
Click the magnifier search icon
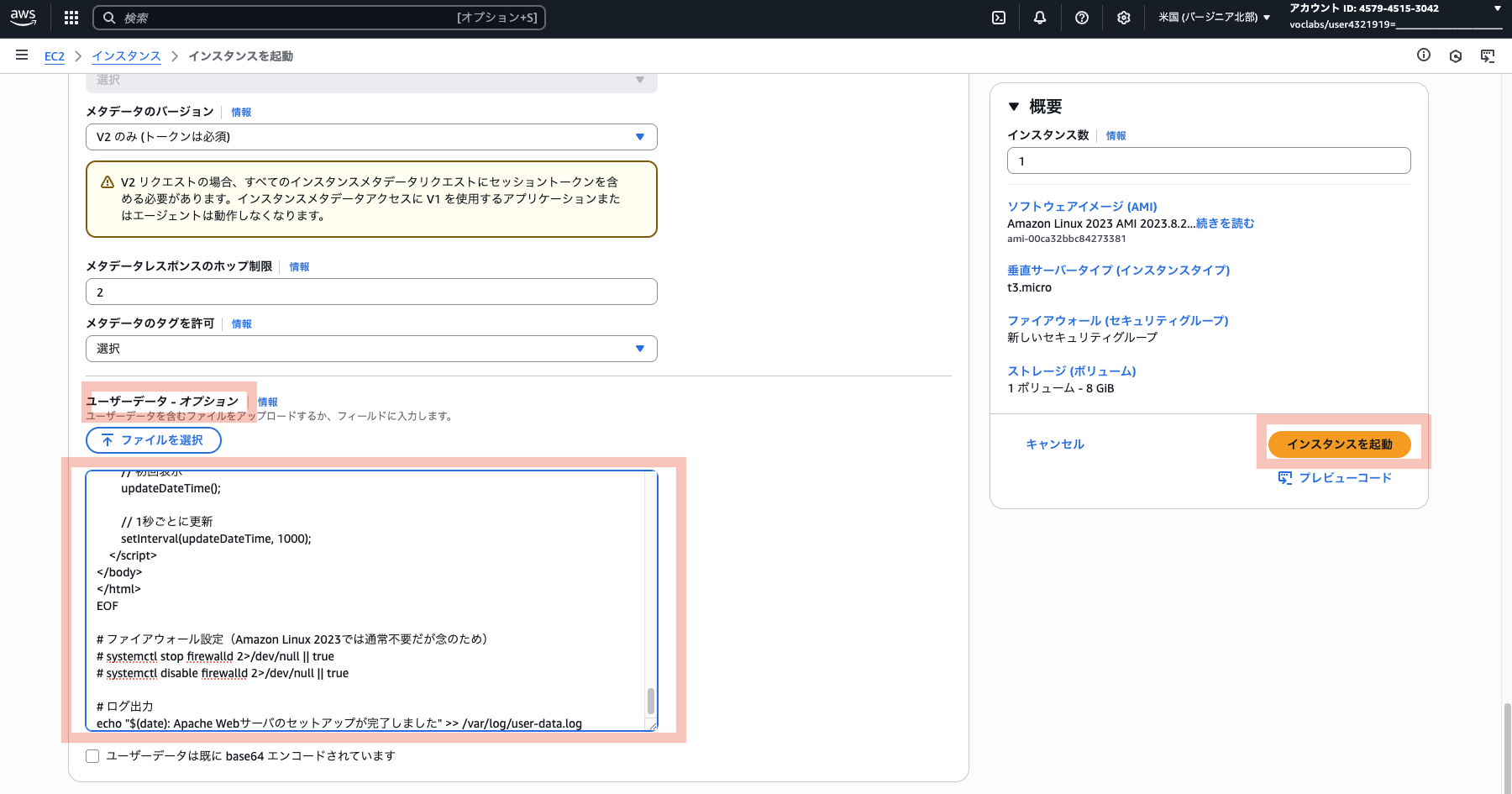[x=109, y=18]
